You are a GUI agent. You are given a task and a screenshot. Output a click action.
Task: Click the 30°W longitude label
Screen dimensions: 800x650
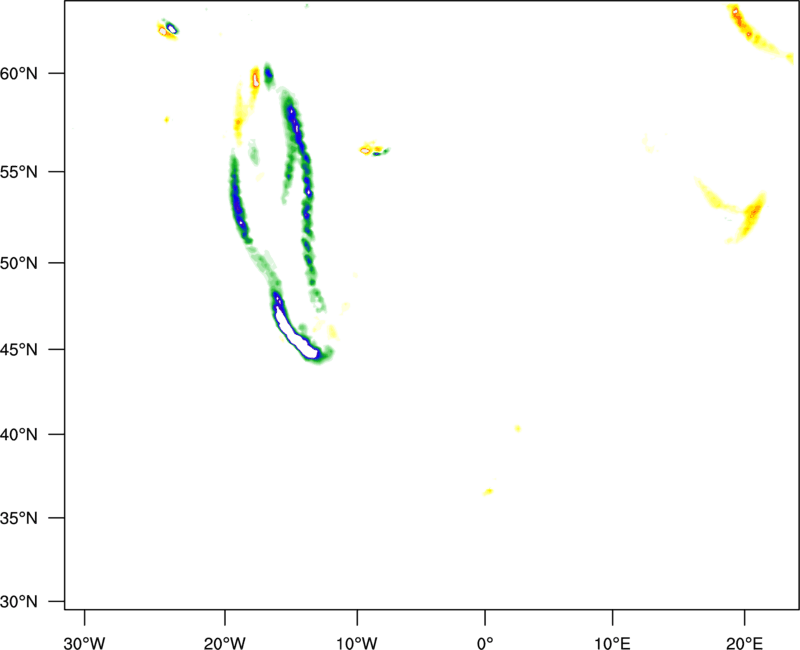(x=84, y=643)
